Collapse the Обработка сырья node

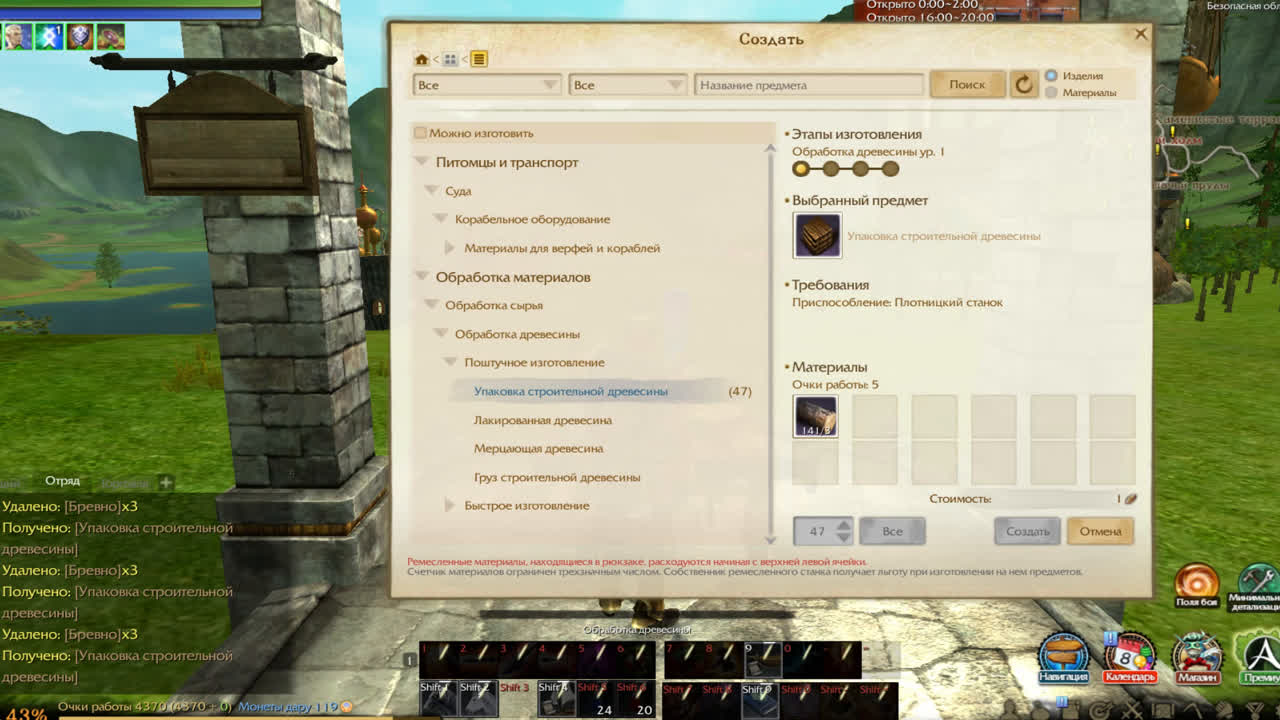click(x=431, y=305)
